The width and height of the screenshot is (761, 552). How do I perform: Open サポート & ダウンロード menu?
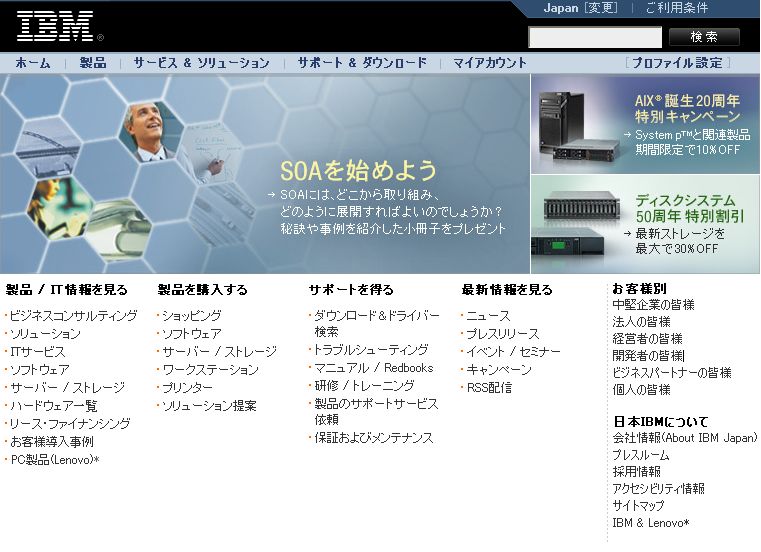pyautogui.click(x=362, y=63)
